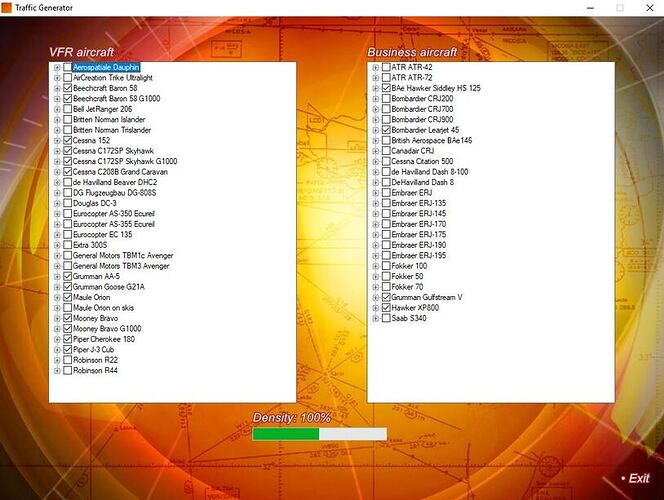Select the Bombardier CRJ200 label

(422, 99)
